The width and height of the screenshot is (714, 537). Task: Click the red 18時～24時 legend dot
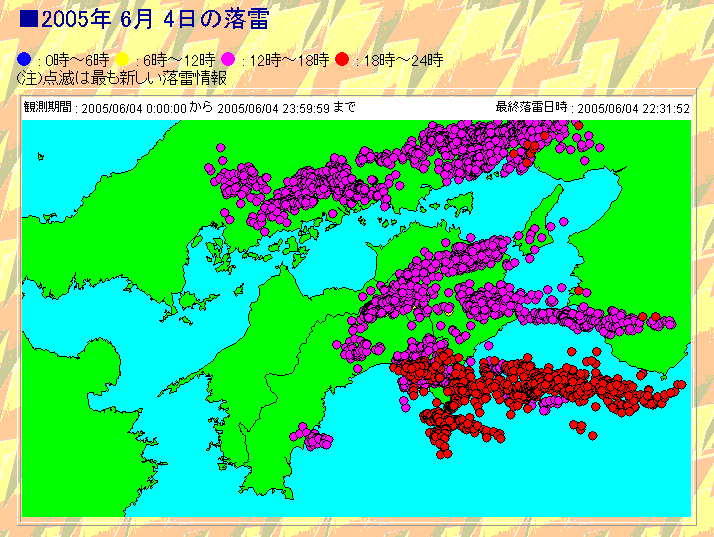(x=341, y=60)
